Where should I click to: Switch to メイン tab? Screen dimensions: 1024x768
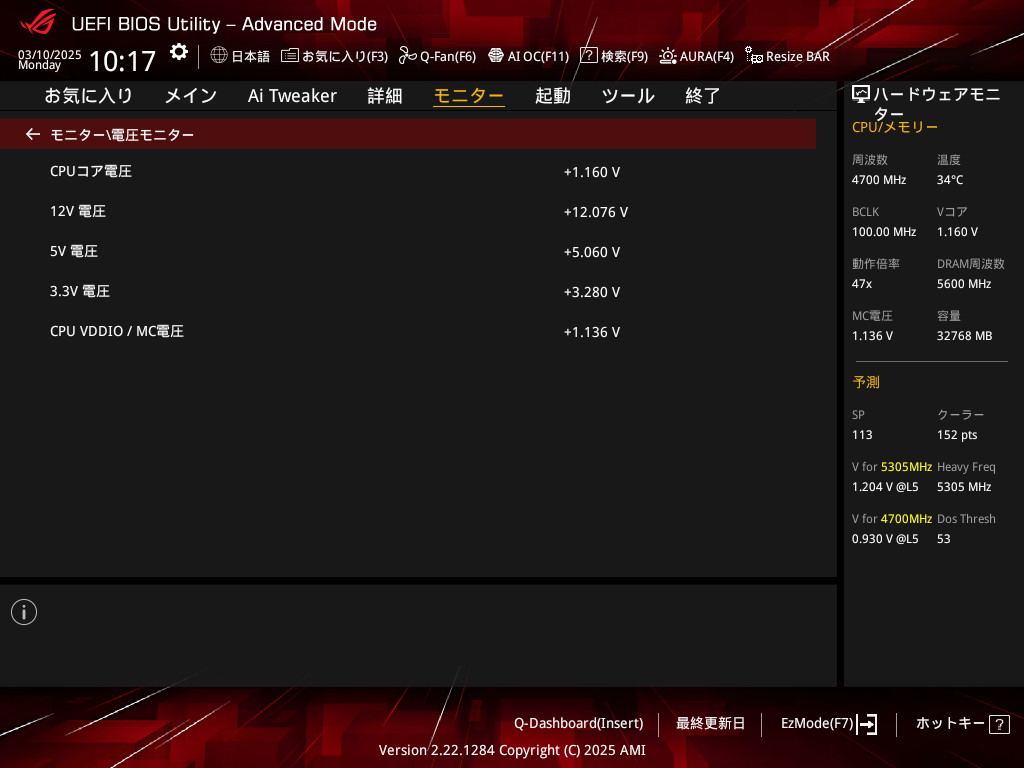pos(191,96)
